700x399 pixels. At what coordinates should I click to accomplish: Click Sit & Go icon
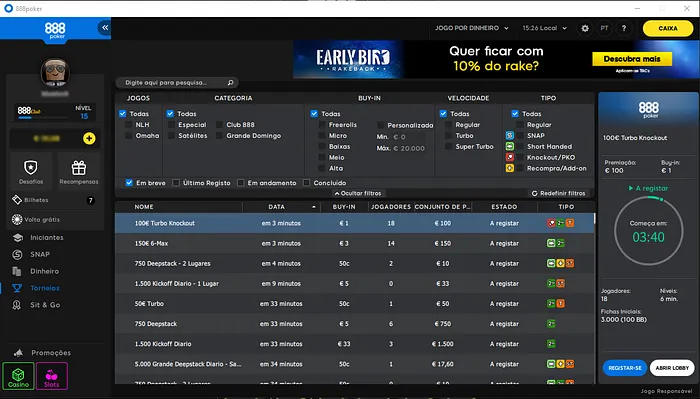[17, 305]
